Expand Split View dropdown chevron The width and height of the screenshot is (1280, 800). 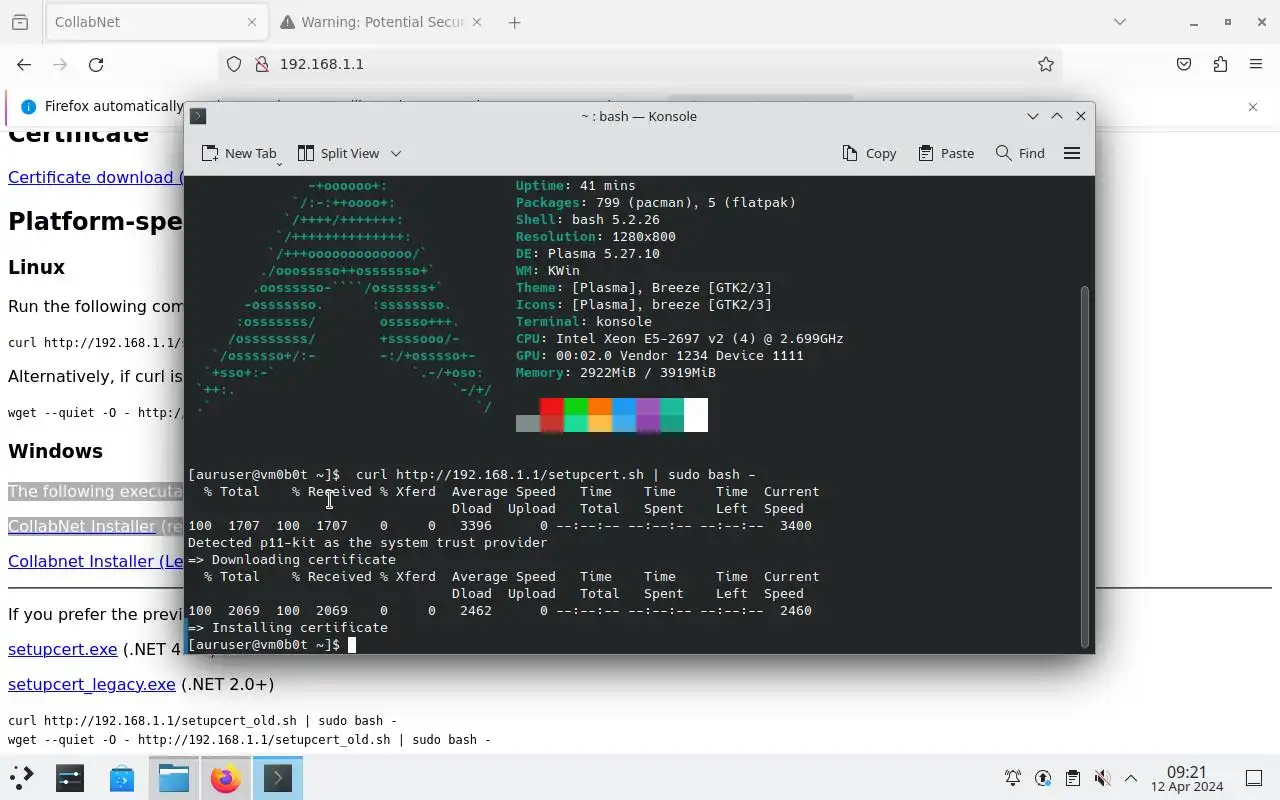click(396, 153)
